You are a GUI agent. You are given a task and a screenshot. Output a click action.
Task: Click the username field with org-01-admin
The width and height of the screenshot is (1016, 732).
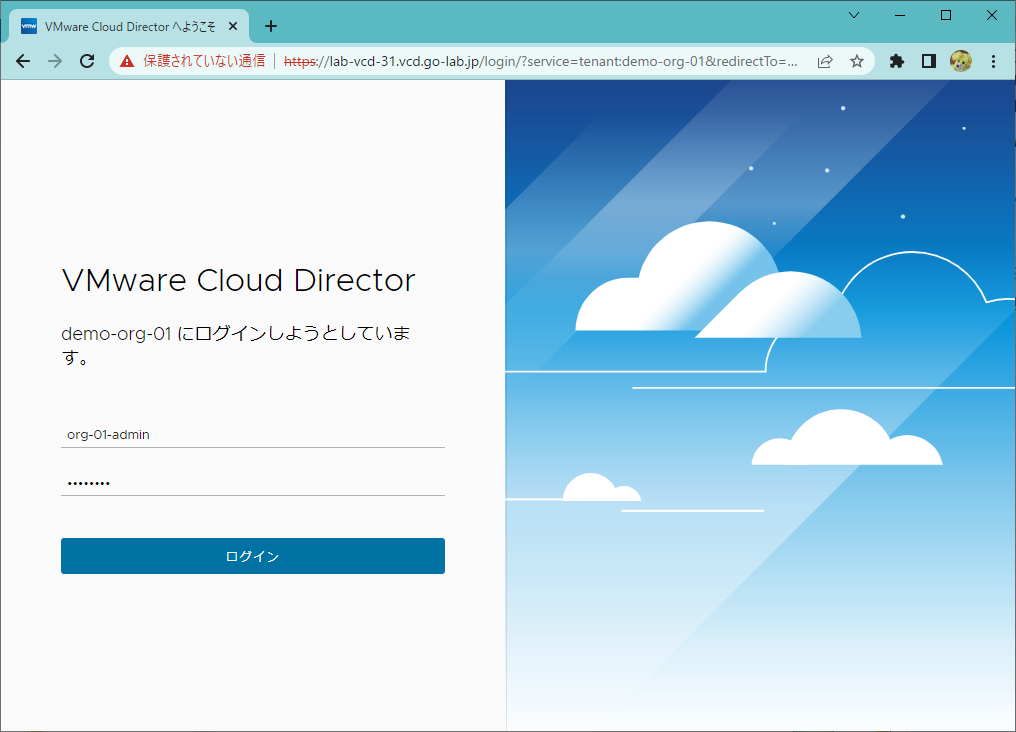[x=253, y=434]
